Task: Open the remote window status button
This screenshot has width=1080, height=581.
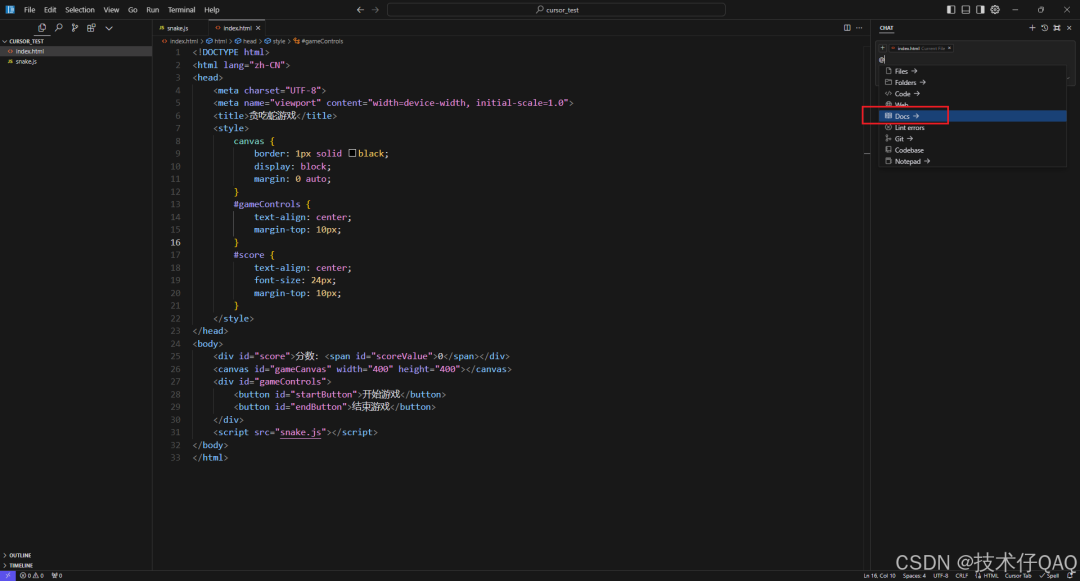Action: pyautogui.click(x=8, y=575)
